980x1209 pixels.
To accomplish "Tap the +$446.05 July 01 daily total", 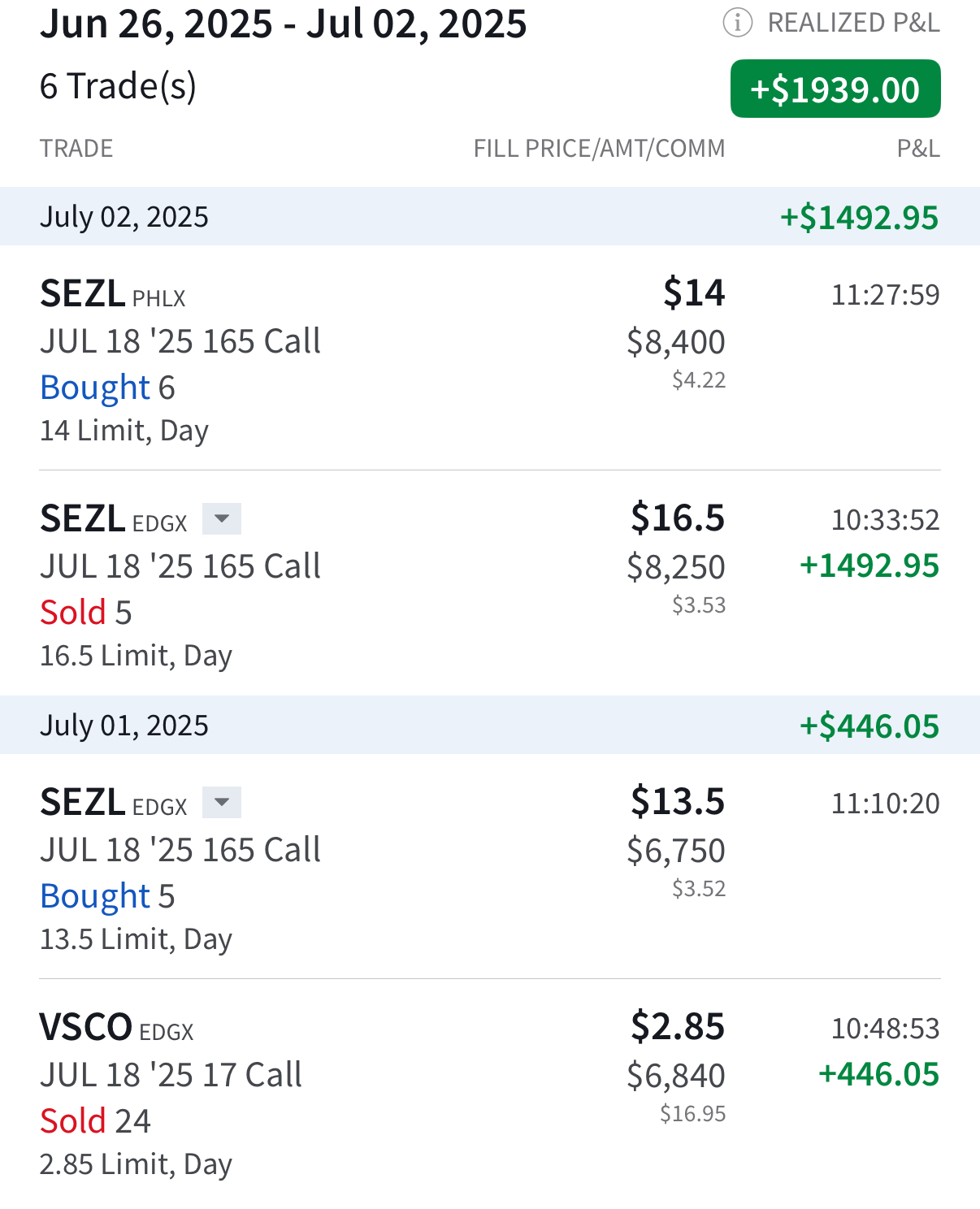I will click(869, 726).
